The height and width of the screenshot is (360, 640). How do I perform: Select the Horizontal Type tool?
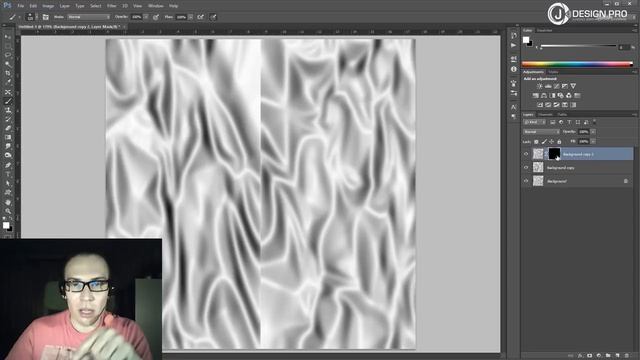click(8, 174)
